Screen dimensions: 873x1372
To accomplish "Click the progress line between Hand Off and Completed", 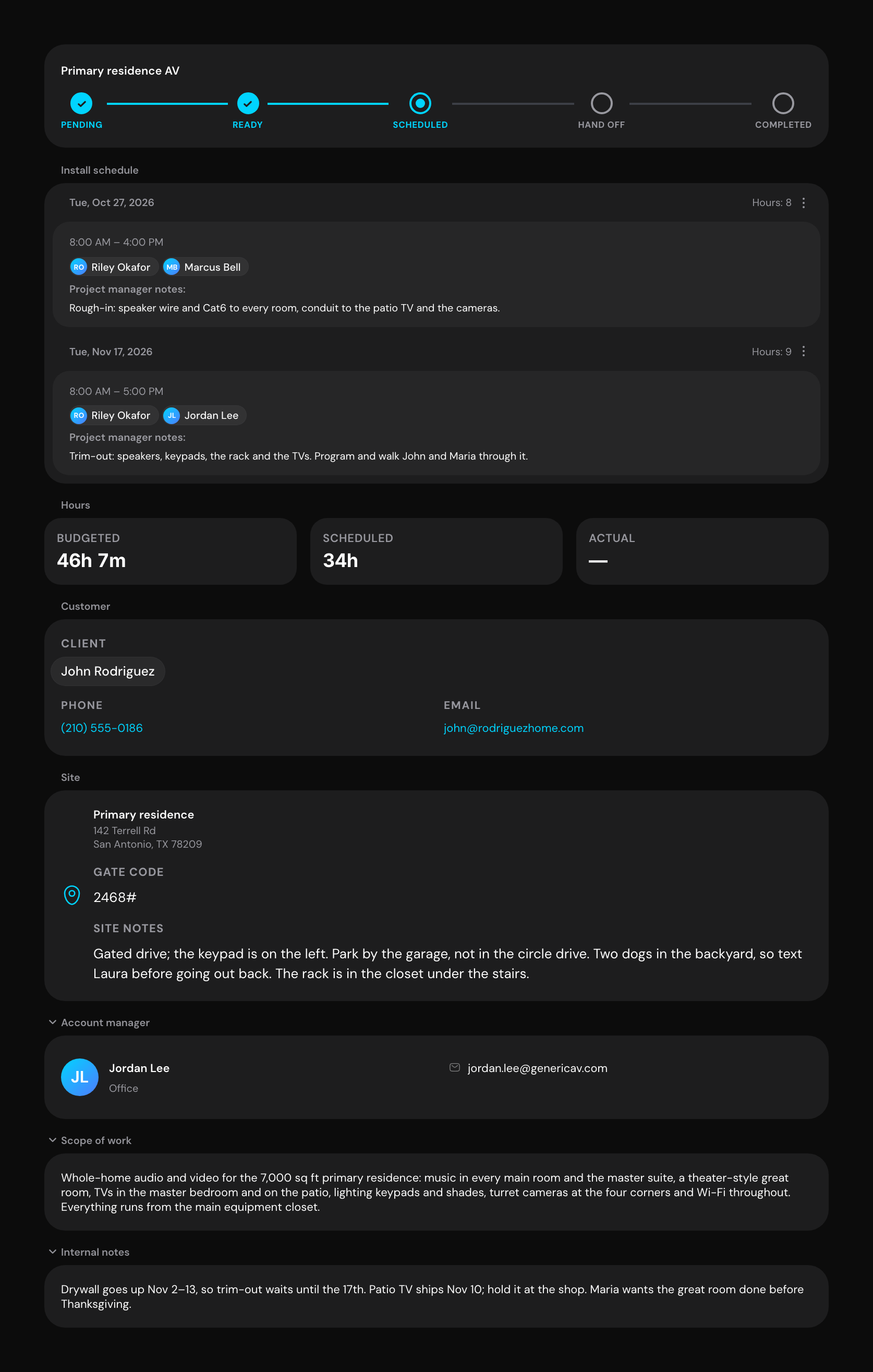I will [690, 104].
